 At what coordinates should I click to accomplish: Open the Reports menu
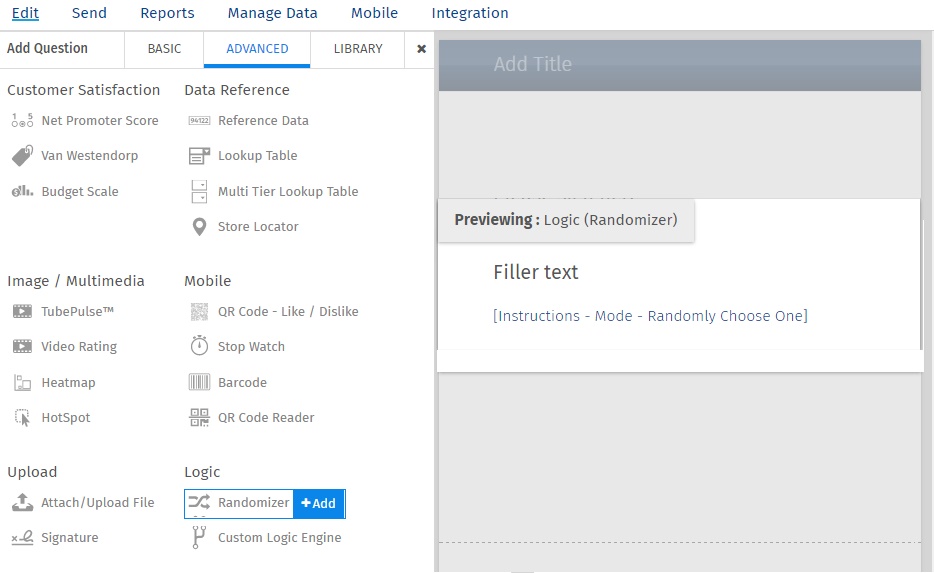click(167, 13)
